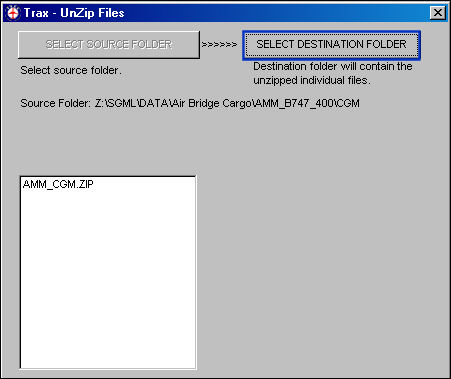The height and width of the screenshot is (379, 451).
Task: Close the Trax UnZip Files window
Action: click(438, 13)
